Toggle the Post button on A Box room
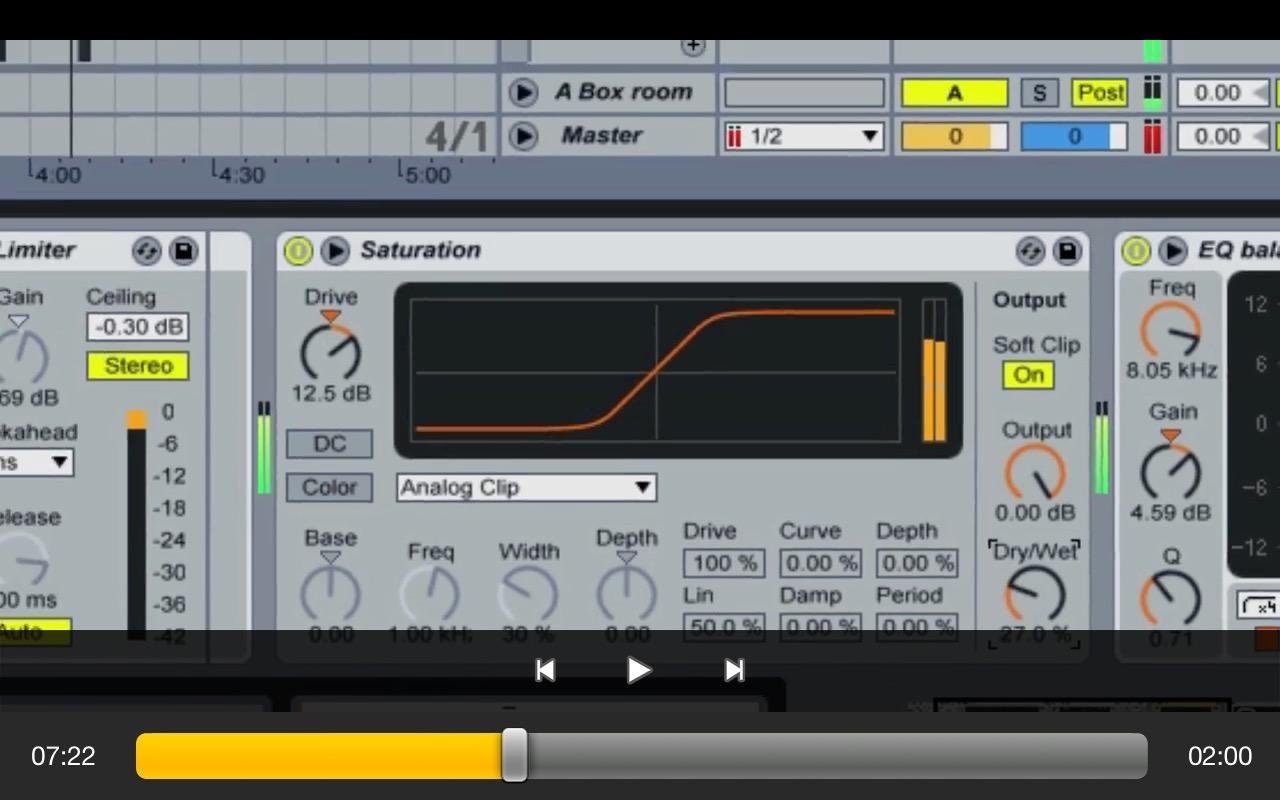Viewport: 1280px width, 800px height. point(1100,93)
